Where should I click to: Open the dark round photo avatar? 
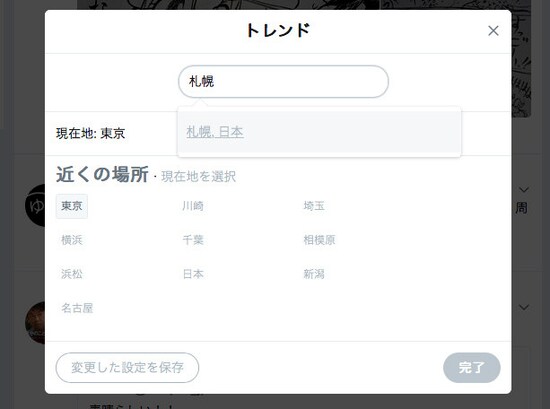pos(35,323)
